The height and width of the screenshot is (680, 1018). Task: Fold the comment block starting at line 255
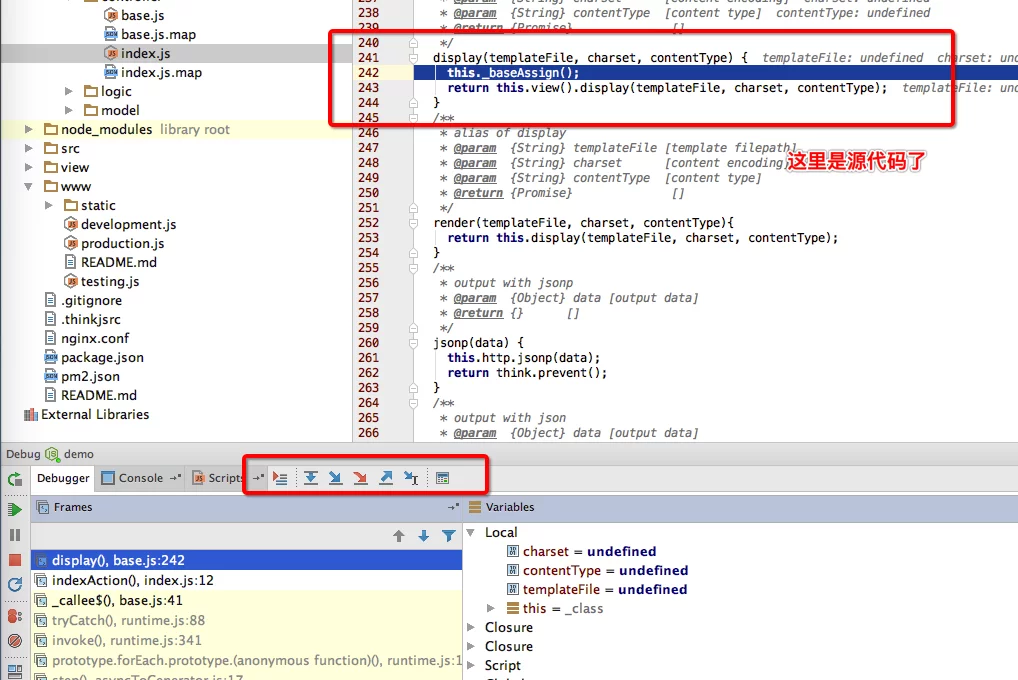pyautogui.click(x=414, y=268)
